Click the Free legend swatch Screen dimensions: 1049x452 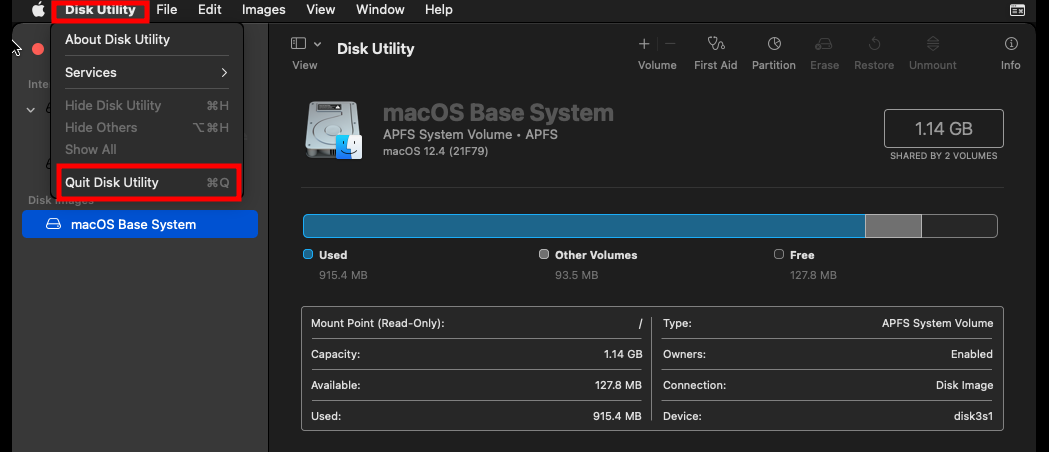coord(779,254)
